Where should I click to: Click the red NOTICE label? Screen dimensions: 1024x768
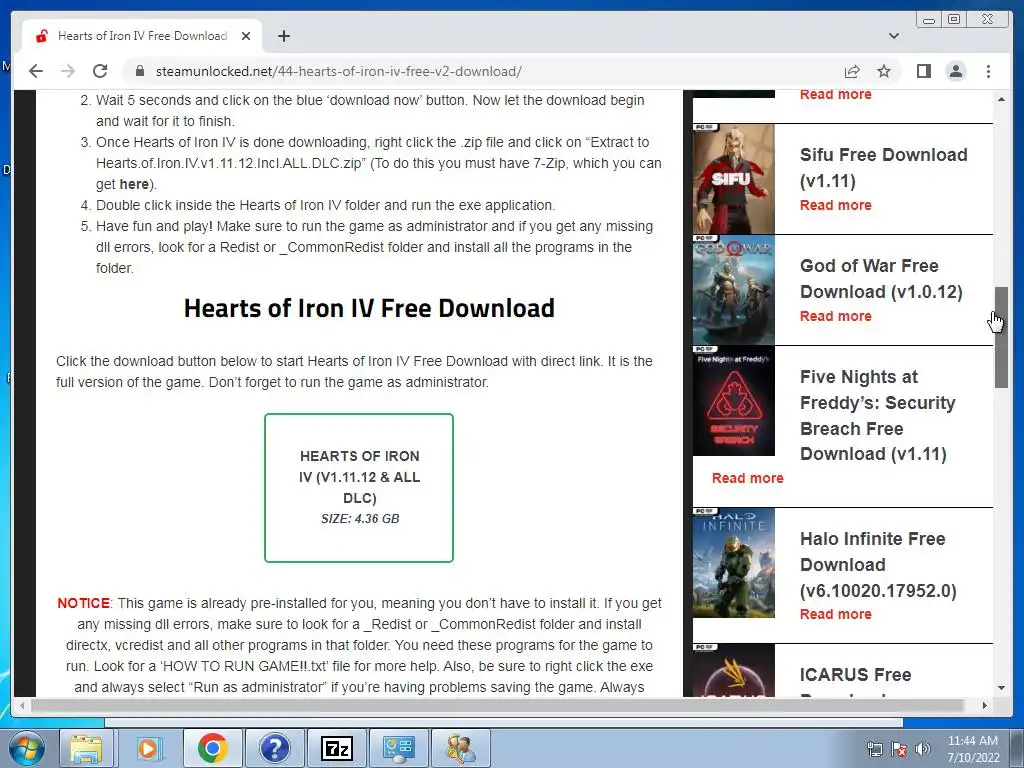(84, 603)
